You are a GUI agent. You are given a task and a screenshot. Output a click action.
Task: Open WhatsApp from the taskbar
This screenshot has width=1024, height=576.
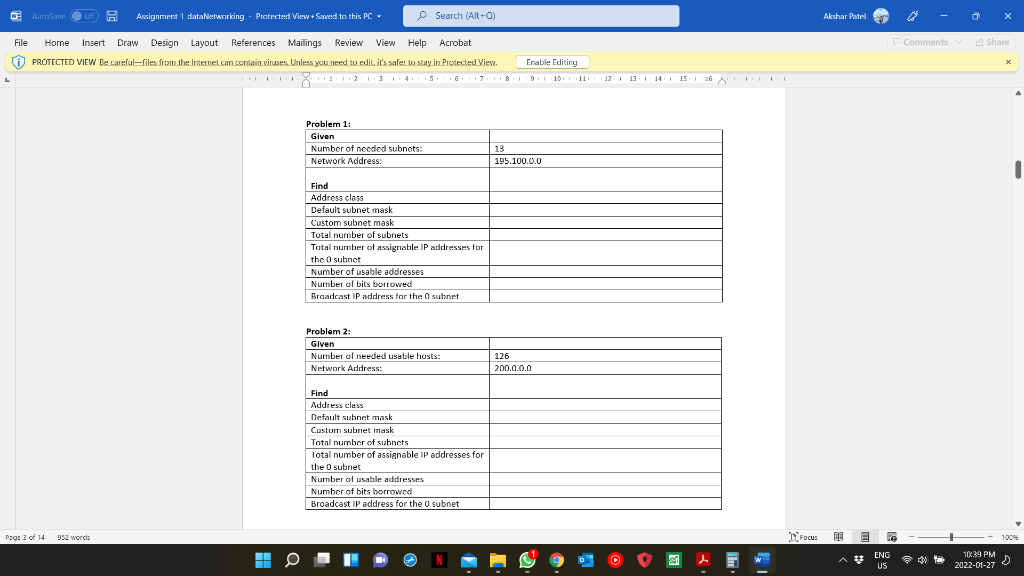point(526,560)
